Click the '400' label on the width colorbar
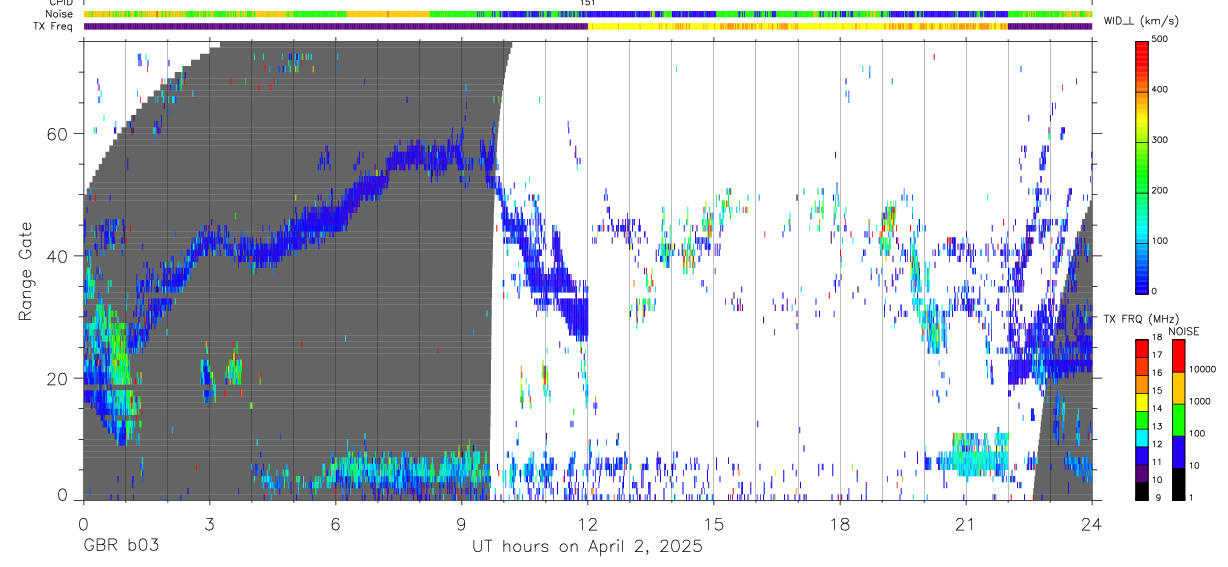 pyautogui.click(x=1160, y=90)
